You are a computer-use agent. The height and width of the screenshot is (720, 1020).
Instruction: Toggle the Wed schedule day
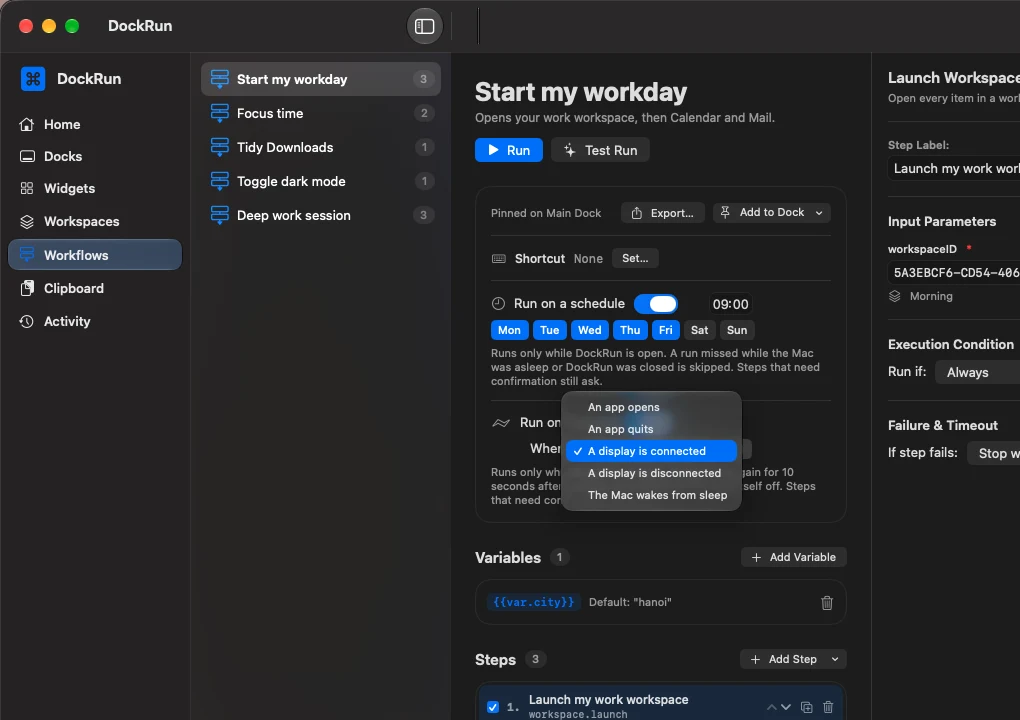589,330
